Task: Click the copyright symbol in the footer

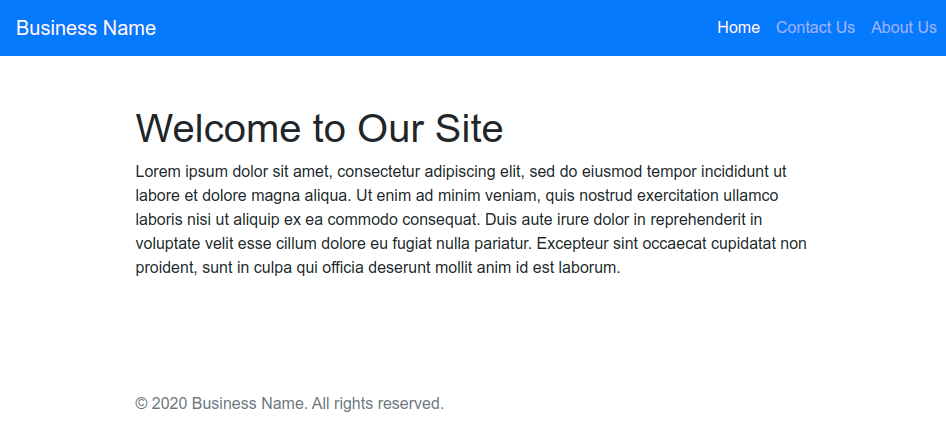Action: coord(141,404)
